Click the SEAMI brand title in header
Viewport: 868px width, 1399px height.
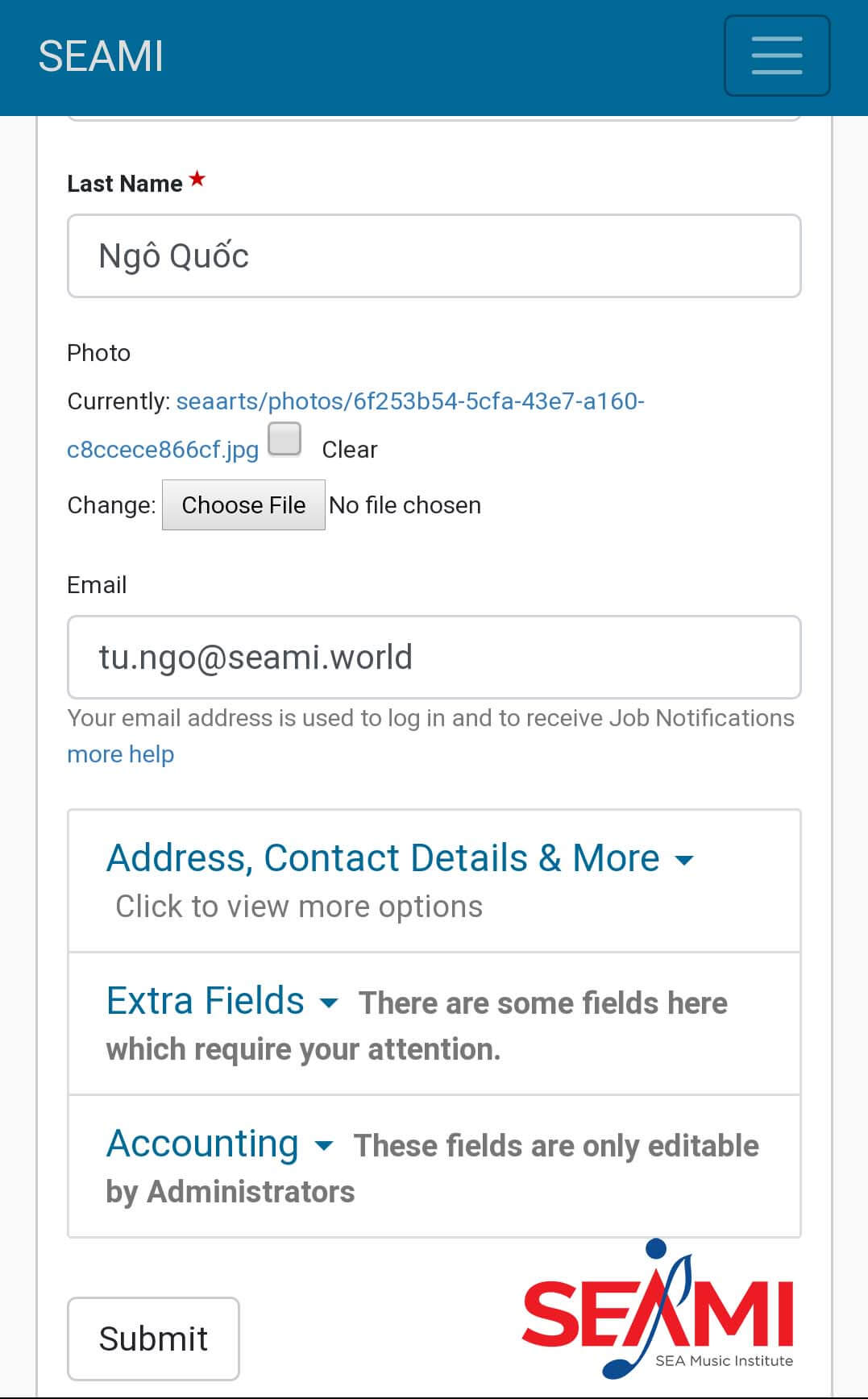coord(101,56)
